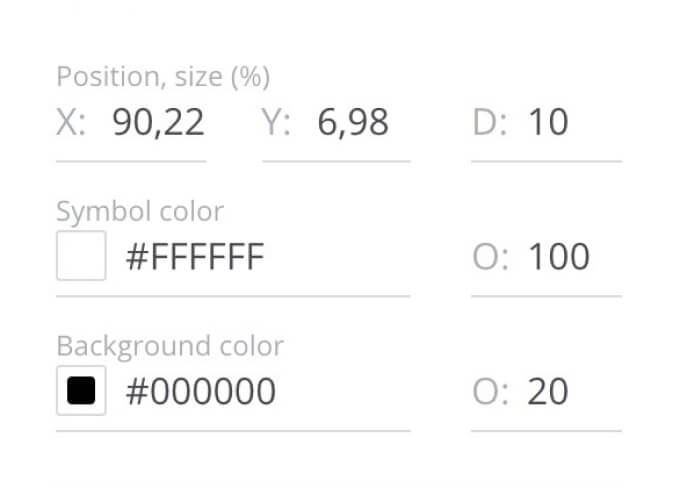Click the X position value 90,22
680x488 pixels.
click(158, 123)
